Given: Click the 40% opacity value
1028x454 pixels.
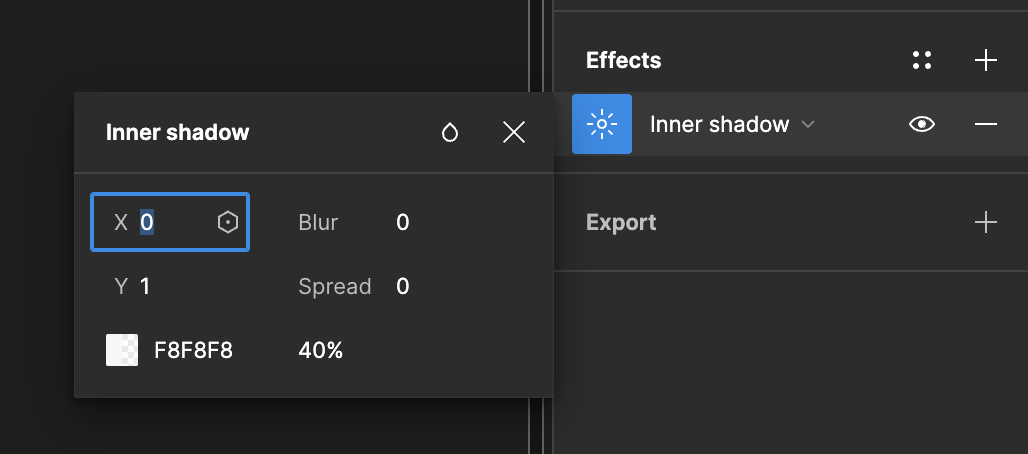Looking at the screenshot, I should [x=321, y=350].
